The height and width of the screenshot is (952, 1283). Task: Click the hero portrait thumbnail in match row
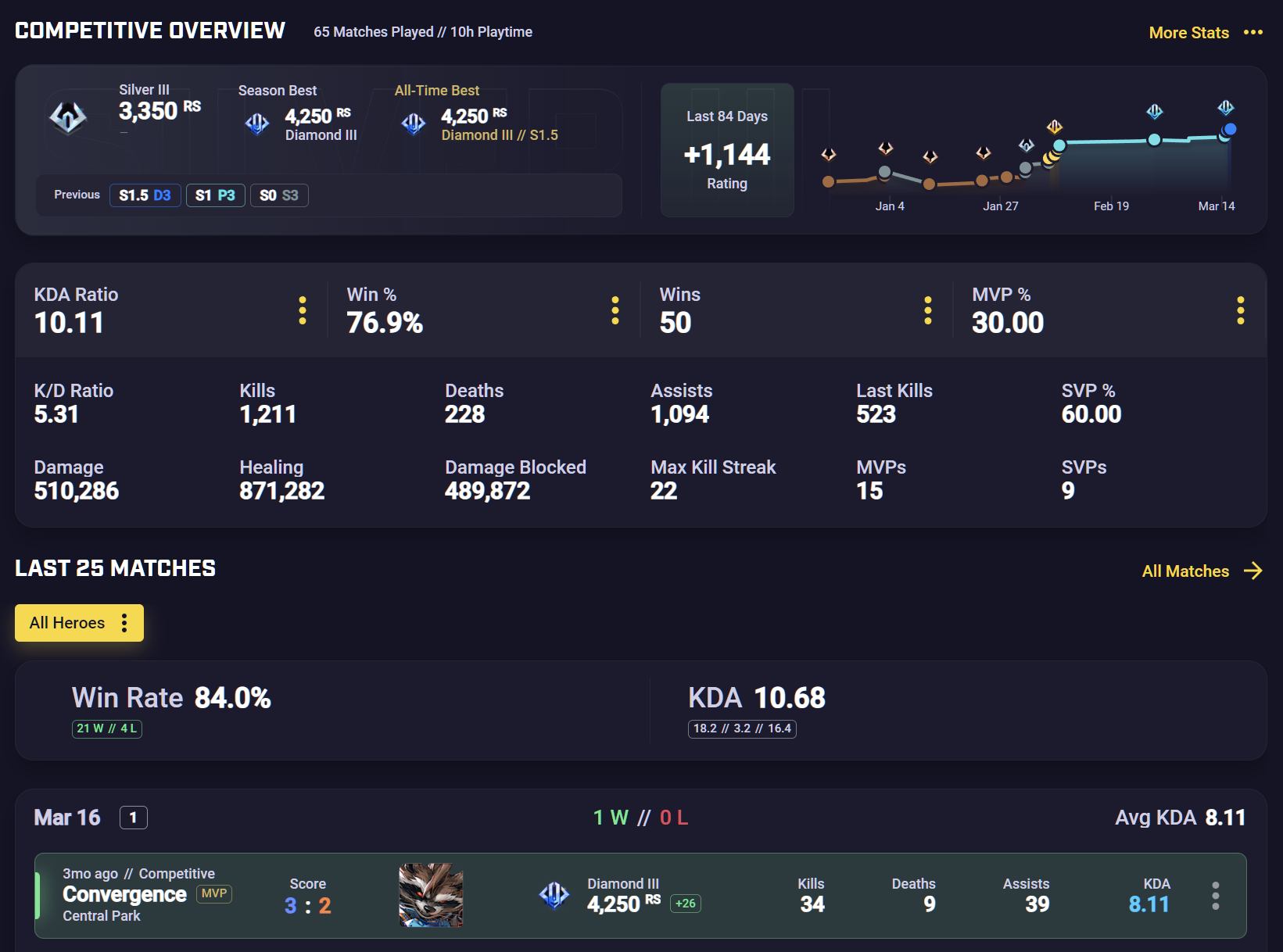[431, 895]
